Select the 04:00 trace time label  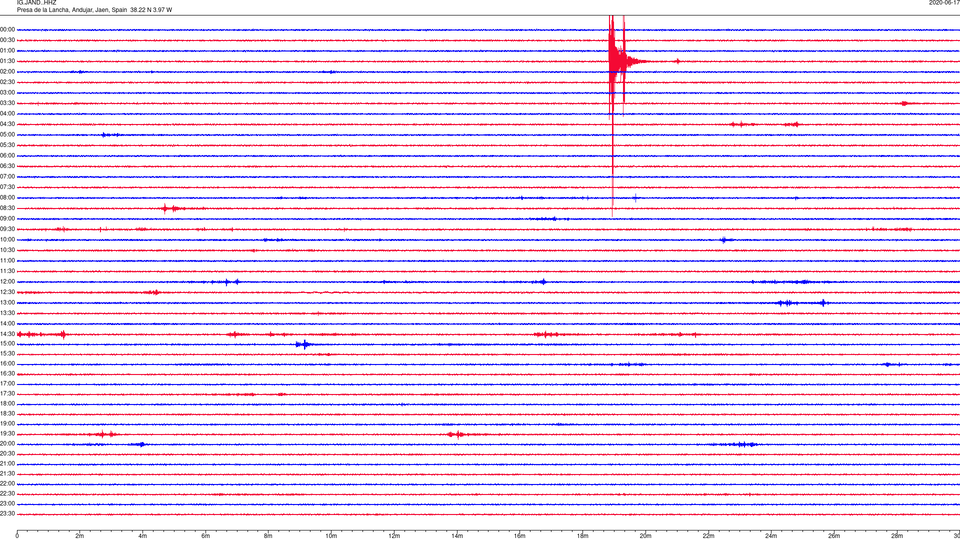coord(7,113)
